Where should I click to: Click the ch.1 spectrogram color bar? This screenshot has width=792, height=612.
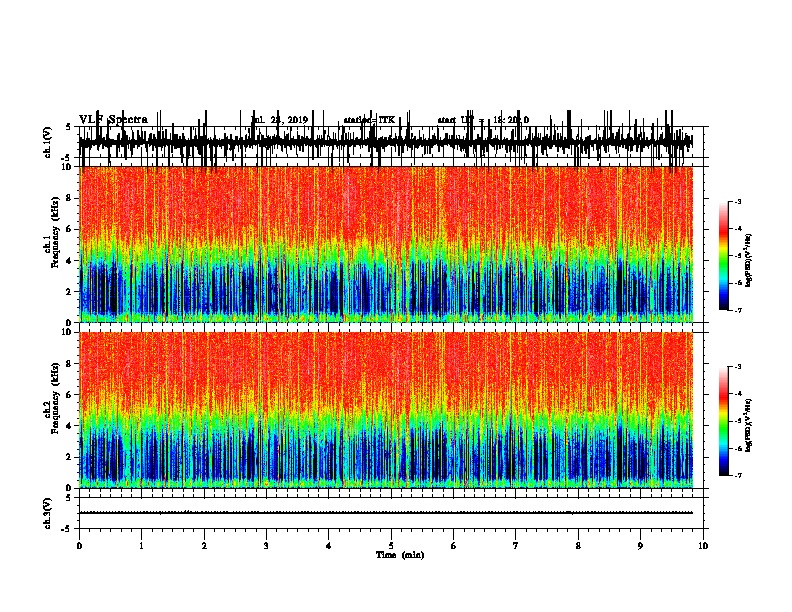coord(724,256)
